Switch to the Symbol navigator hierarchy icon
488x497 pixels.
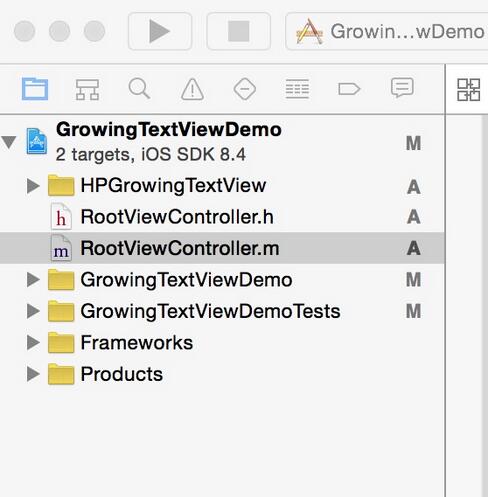(87, 89)
